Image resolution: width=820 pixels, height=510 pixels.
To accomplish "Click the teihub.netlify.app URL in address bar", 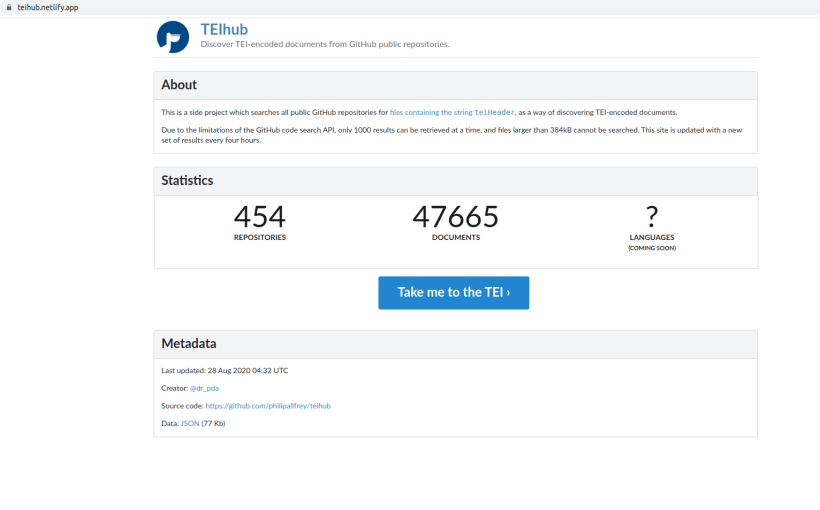I will [48, 7].
